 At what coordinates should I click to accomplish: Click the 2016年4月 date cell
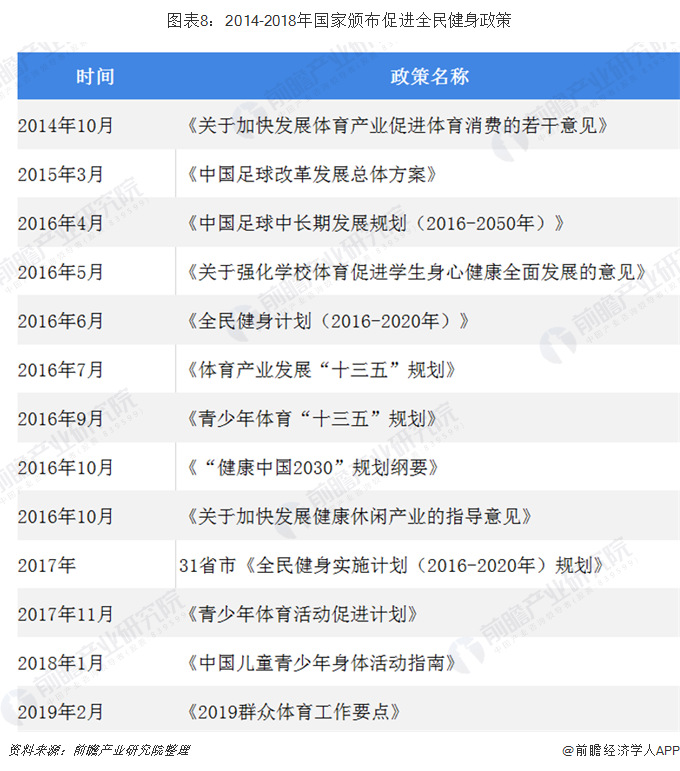click(60, 223)
